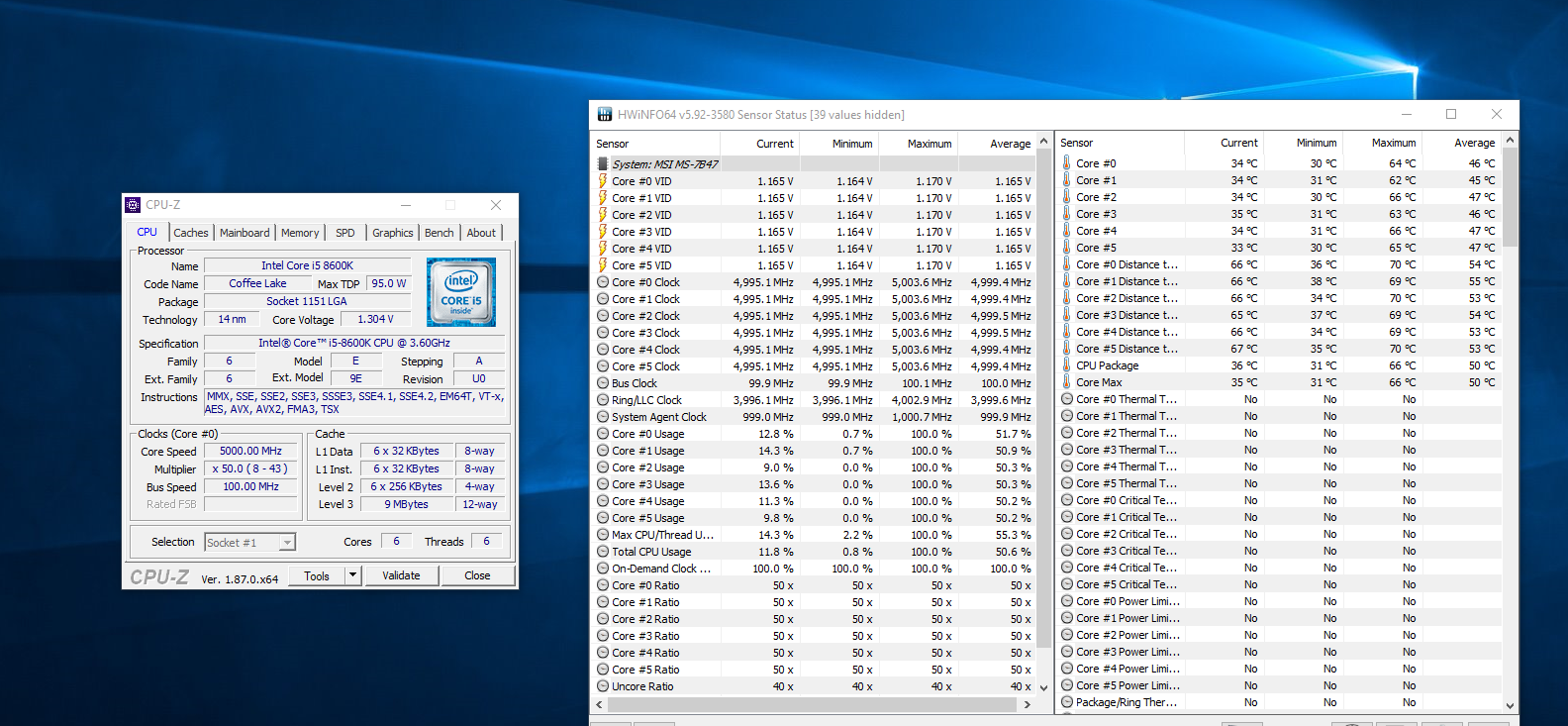Image resolution: width=1568 pixels, height=726 pixels.
Task: Click the System Agent Clock round icon
Action: 603,417
